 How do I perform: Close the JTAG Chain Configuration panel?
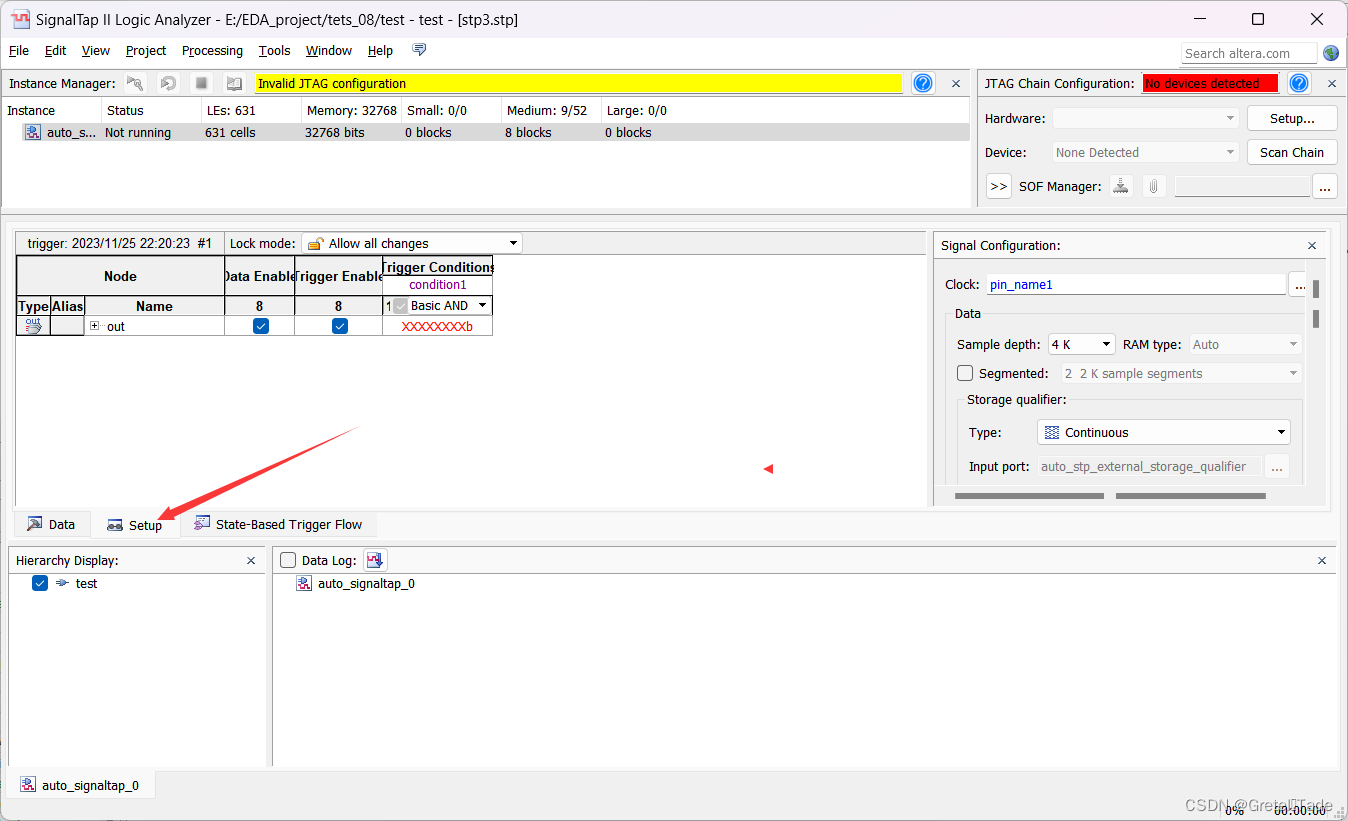coord(1331,83)
